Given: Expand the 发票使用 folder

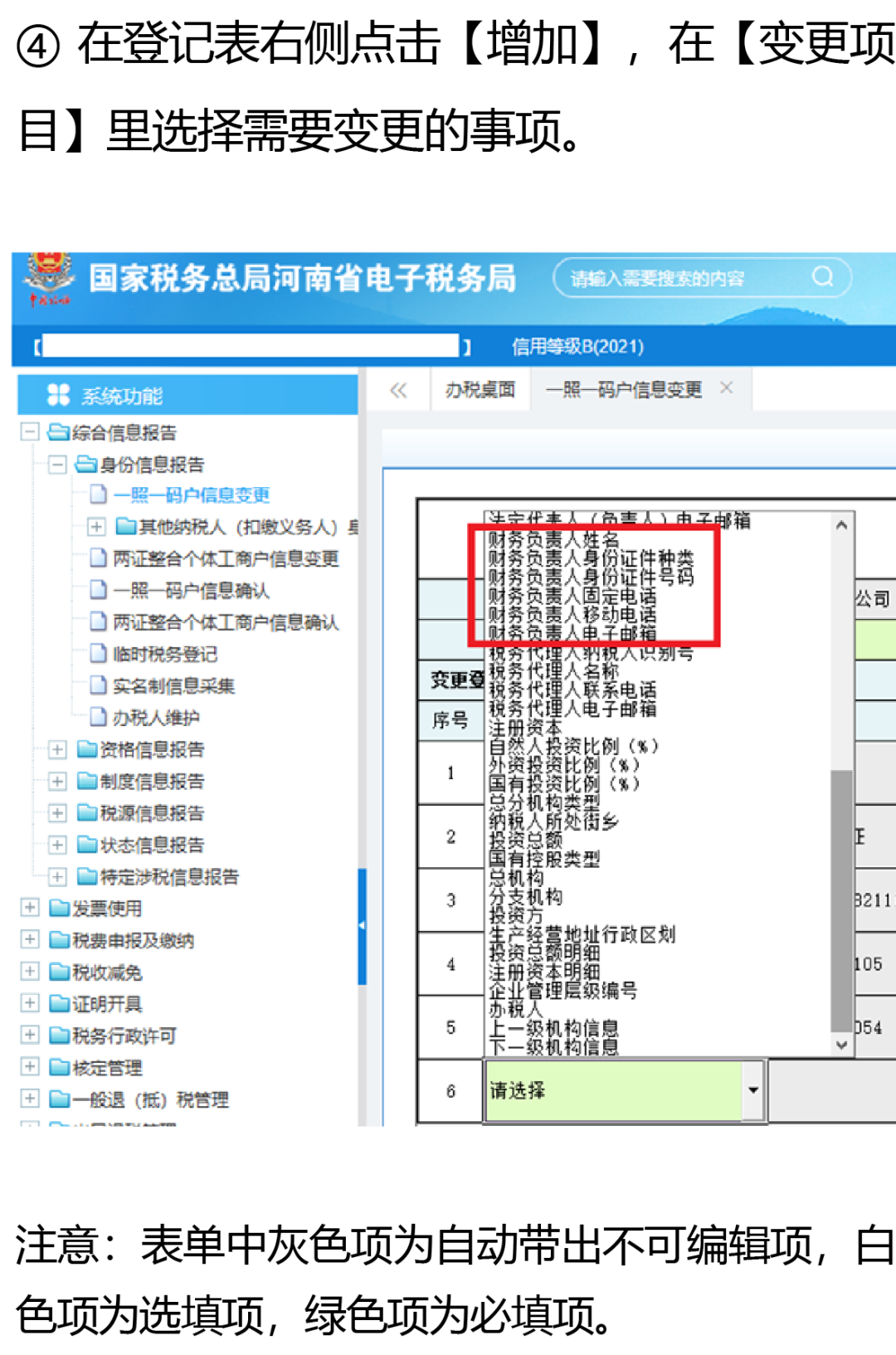Looking at the screenshot, I should point(30,908).
